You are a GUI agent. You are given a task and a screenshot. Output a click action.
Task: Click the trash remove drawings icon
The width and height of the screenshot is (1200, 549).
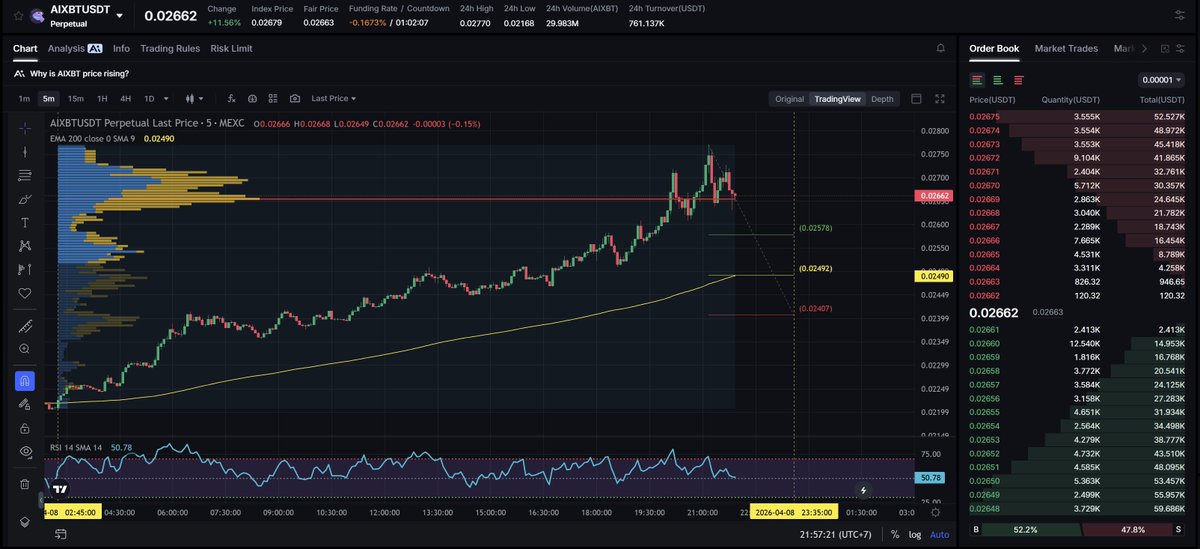pos(25,484)
